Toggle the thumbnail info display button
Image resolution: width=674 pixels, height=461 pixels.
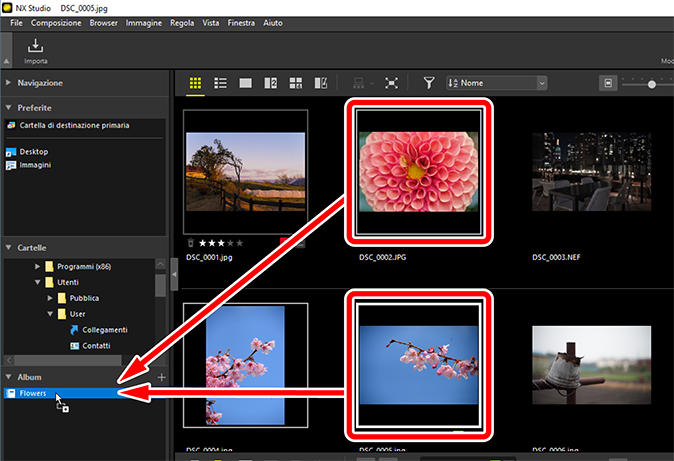click(x=608, y=83)
